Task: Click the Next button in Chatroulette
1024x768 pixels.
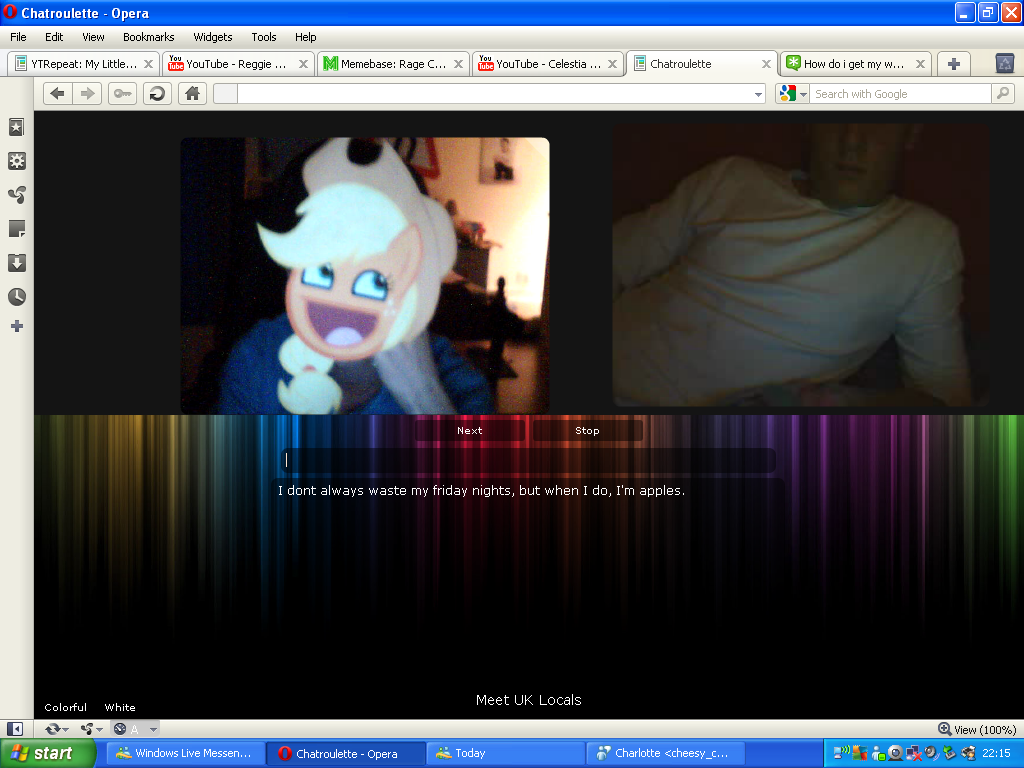Action: (x=470, y=430)
